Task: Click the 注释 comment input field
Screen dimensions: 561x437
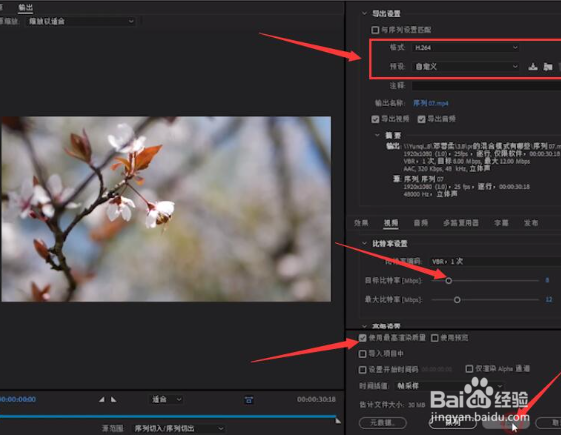Action: click(486, 86)
